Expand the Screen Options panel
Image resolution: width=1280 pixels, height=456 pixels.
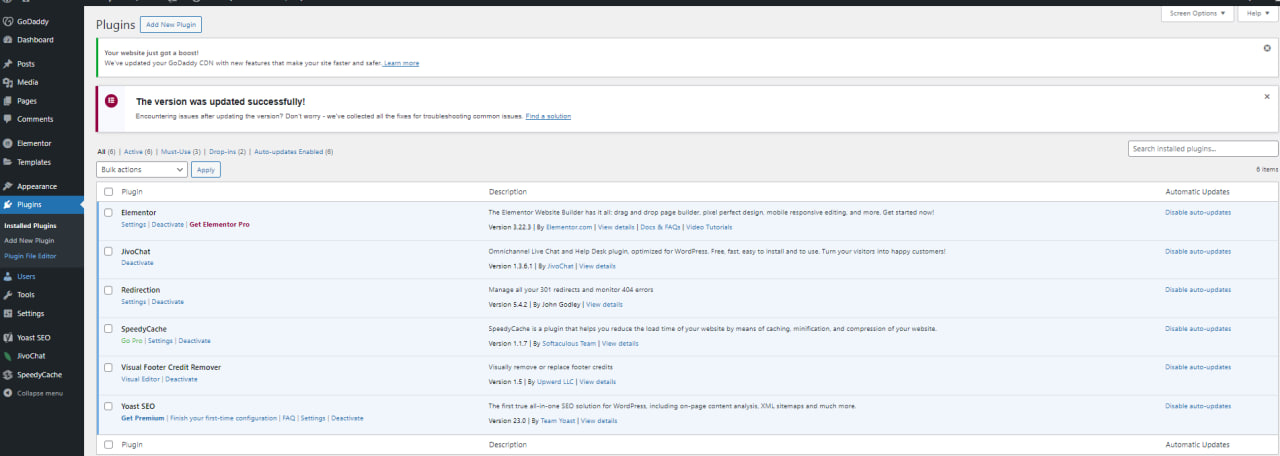(1196, 13)
